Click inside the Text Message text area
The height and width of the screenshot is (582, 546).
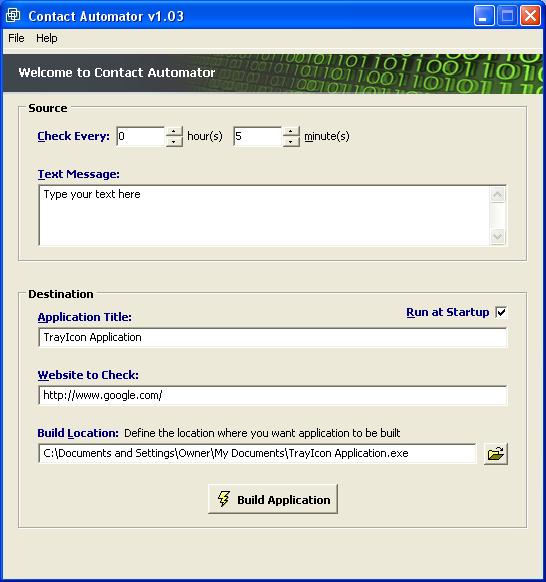264,216
